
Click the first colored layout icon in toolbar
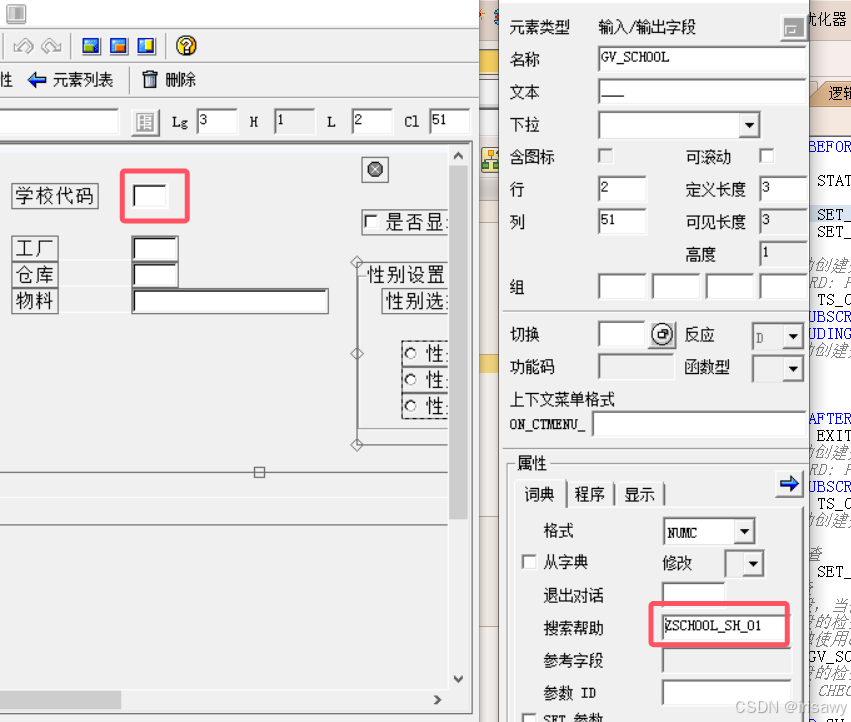coord(90,45)
